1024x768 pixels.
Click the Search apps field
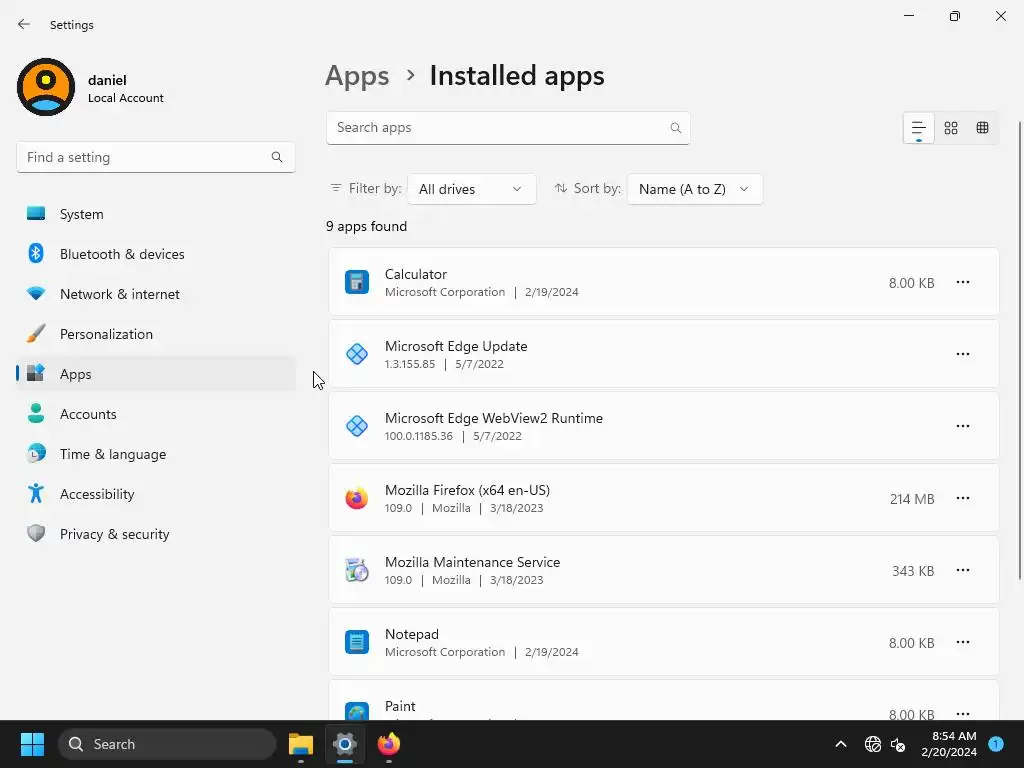[x=500, y=128]
